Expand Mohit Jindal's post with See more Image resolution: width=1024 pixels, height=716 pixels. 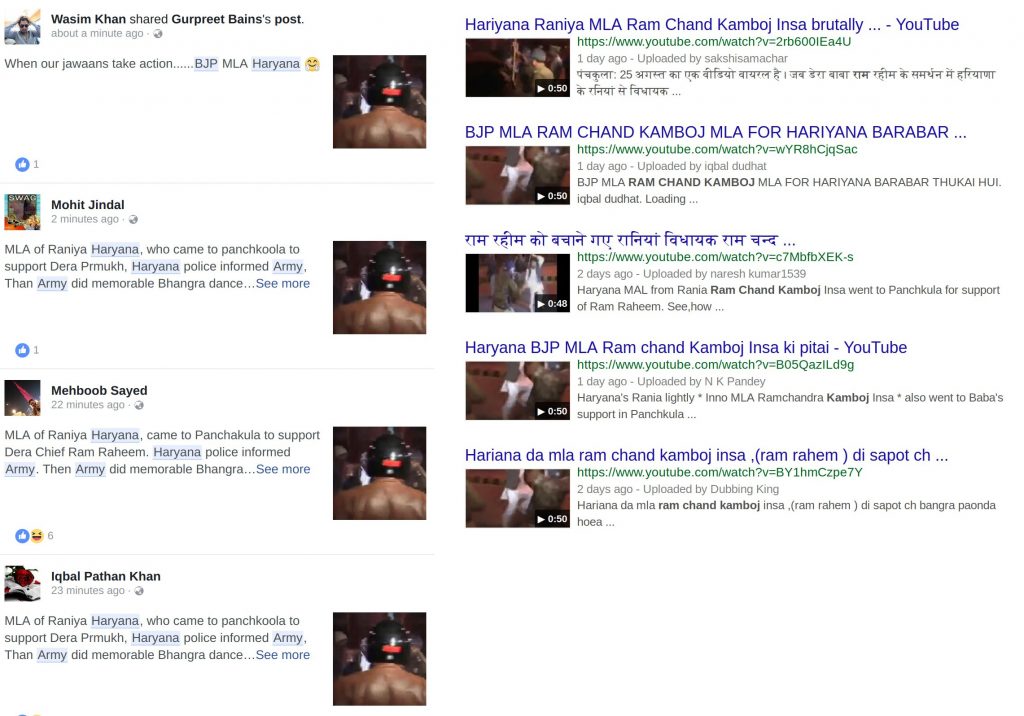coord(283,284)
